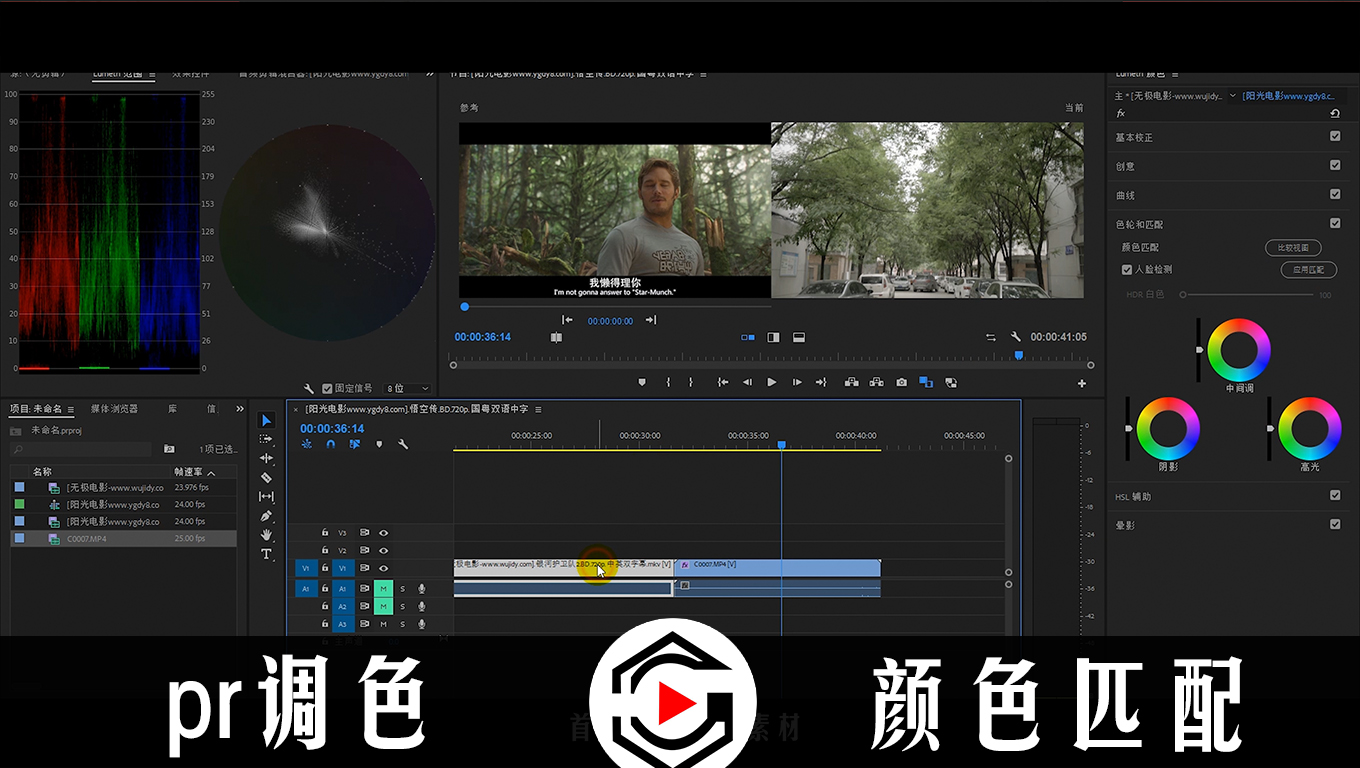Expand the master clip dropdown in Lumetri panel

(x=1232, y=96)
